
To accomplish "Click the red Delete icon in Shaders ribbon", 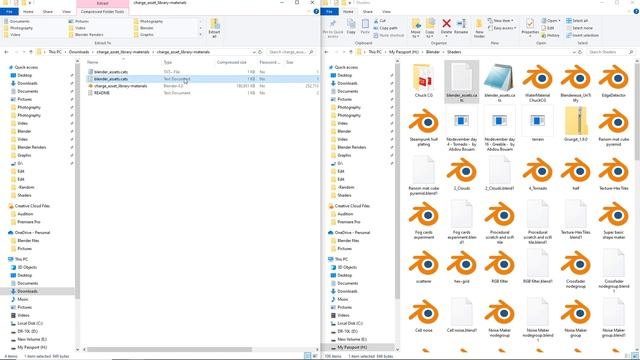I will 447,24.
